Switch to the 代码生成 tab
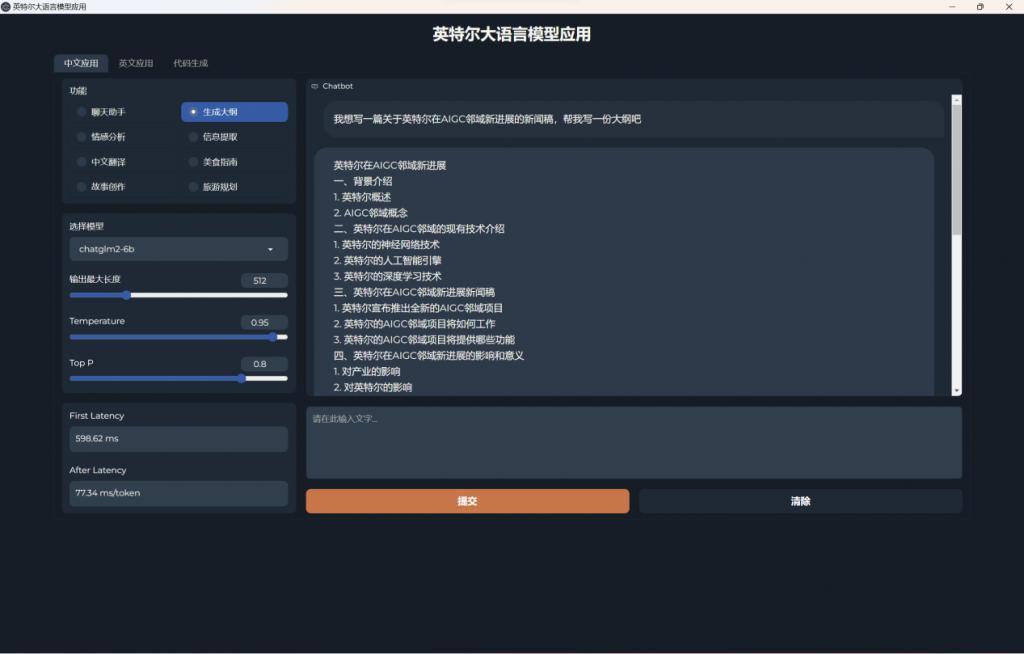 click(196, 62)
